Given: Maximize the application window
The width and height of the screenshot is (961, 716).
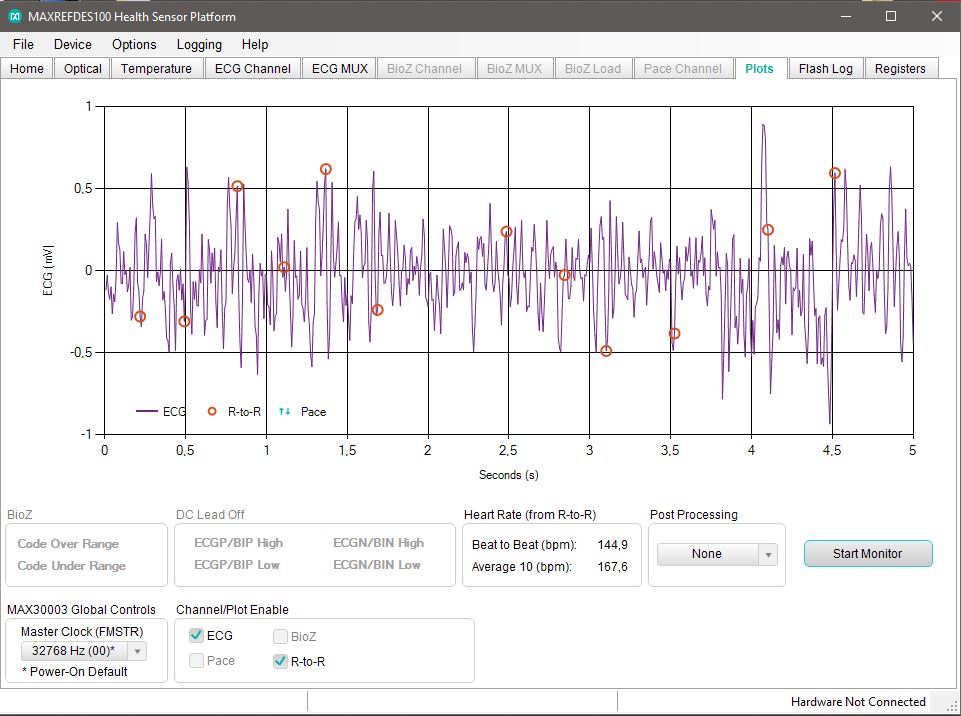Looking at the screenshot, I should pos(890,16).
